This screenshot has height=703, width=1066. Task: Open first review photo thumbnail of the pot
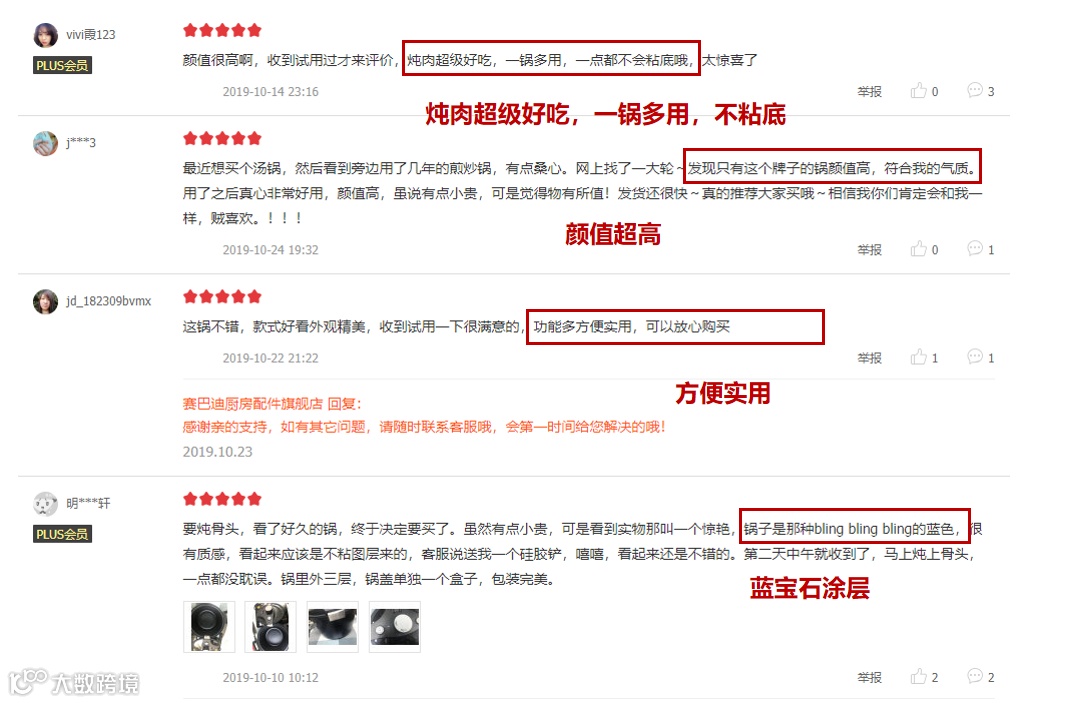(209, 627)
